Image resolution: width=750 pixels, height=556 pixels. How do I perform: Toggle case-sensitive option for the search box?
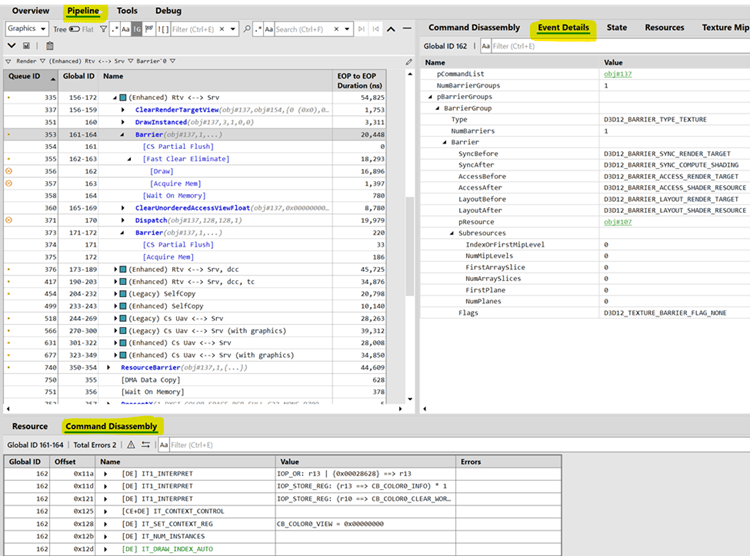tap(269, 29)
